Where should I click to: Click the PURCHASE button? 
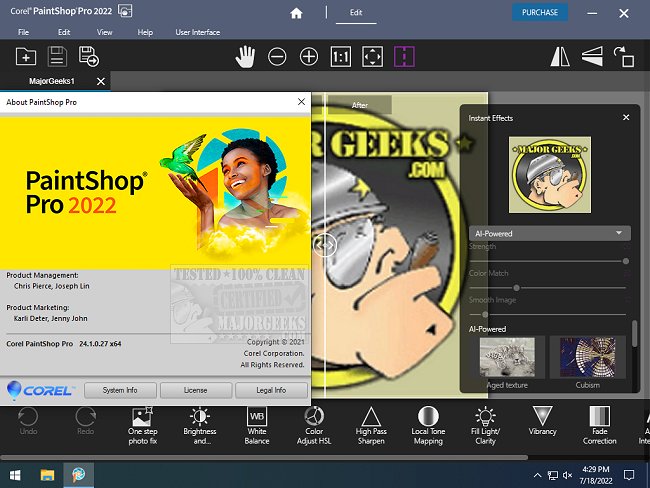(x=540, y=13)
